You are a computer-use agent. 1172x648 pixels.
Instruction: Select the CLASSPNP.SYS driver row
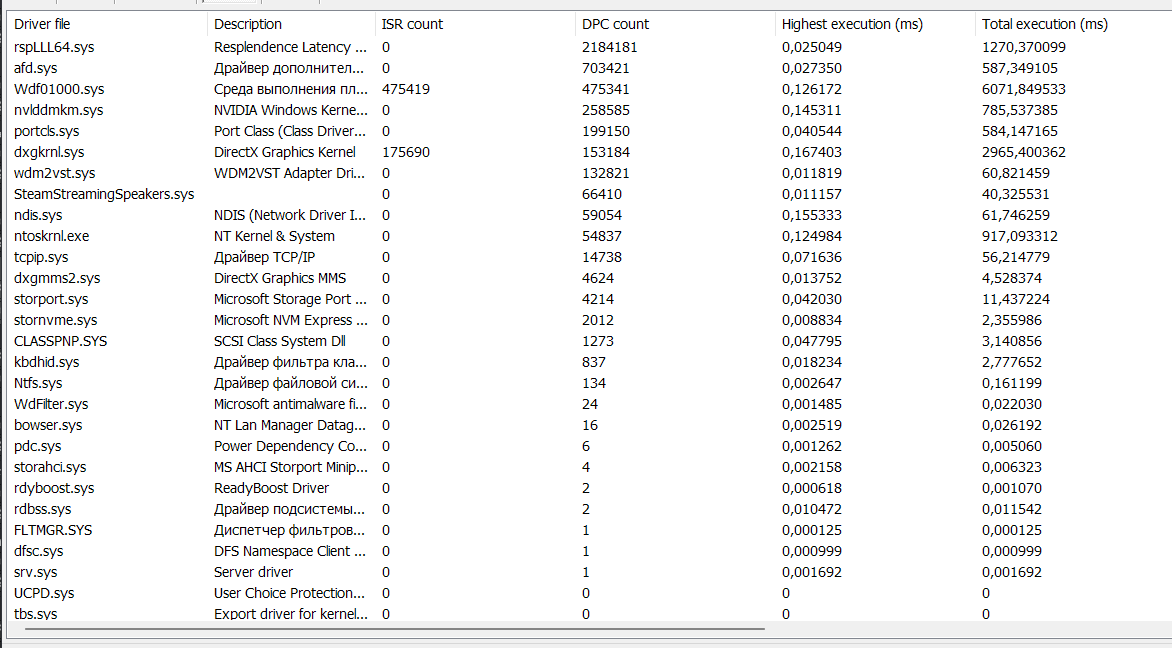[x=590, y=341]
